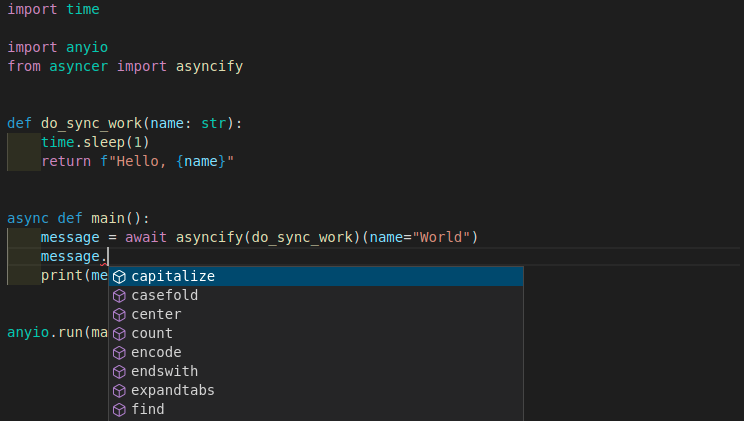Click the await keyword in the message assignment
Screen dimensions: 744x421
tap(146, 237)
